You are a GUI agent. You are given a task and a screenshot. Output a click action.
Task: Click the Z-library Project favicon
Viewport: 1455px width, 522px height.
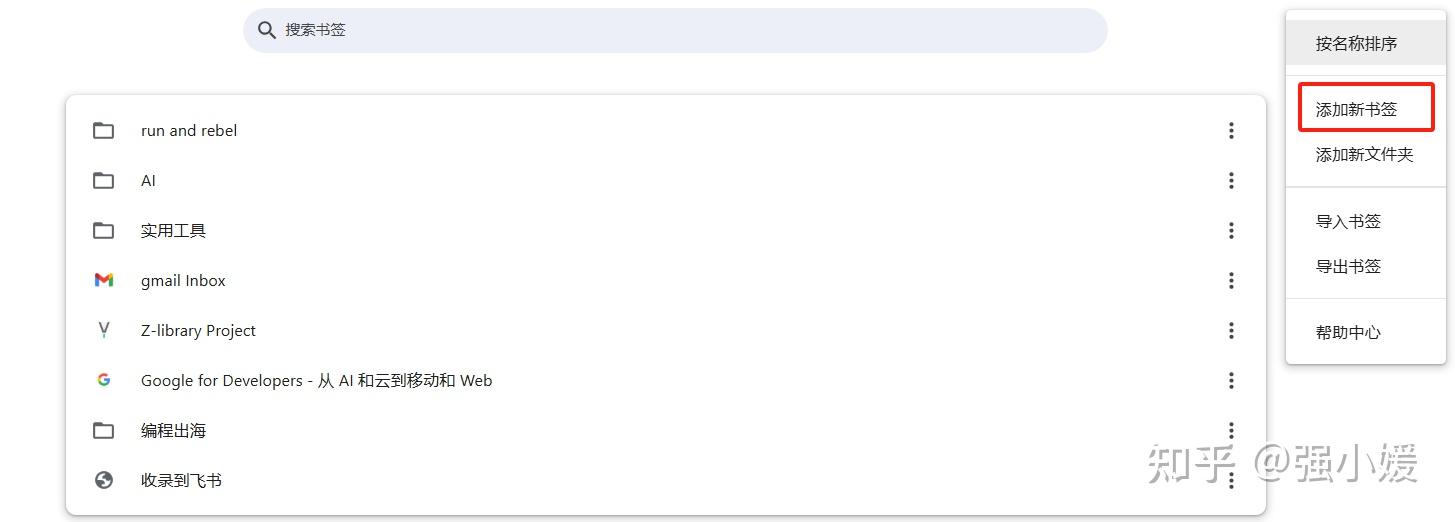point(104,331)
